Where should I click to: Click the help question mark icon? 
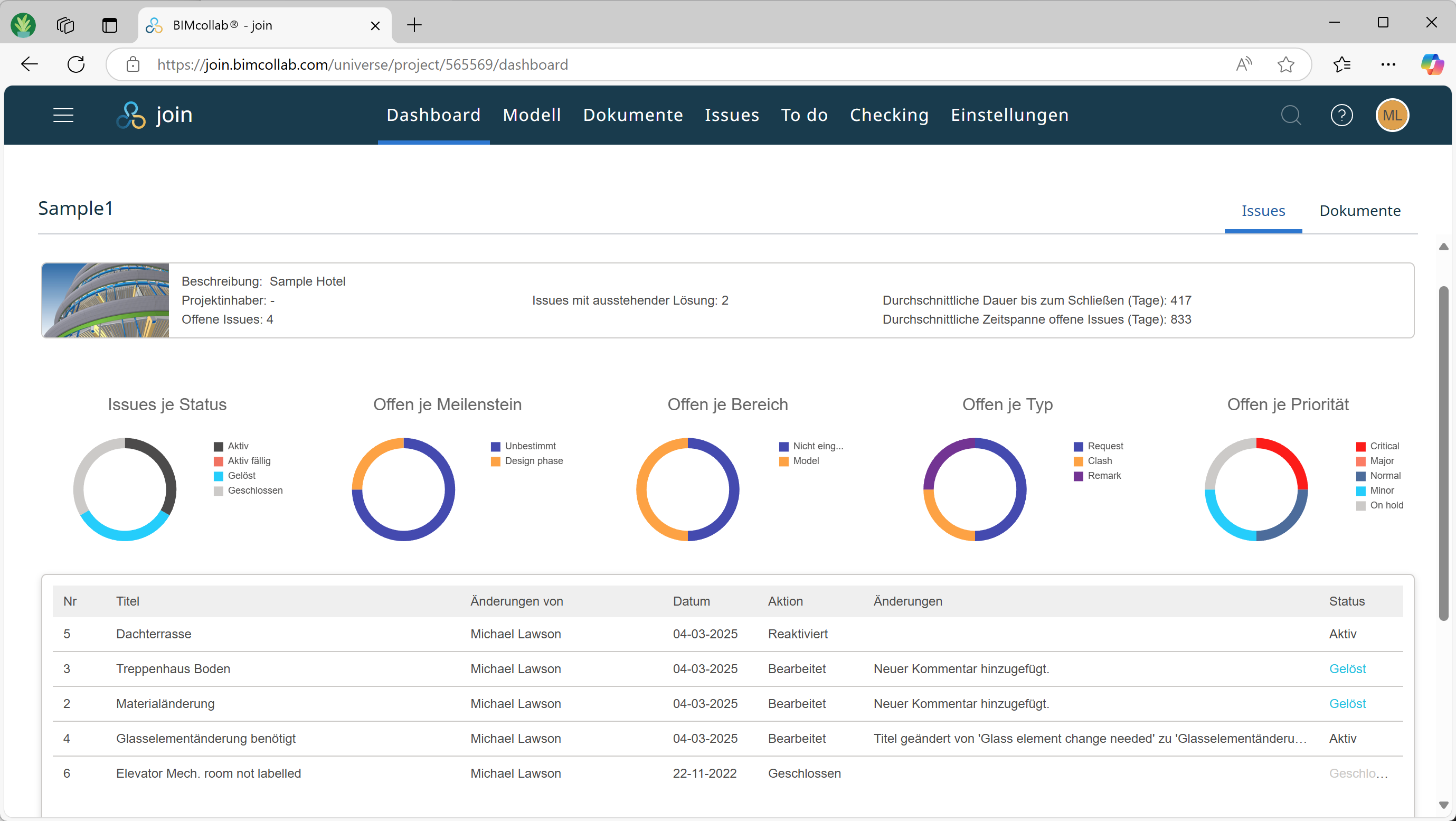(1342, 115)
